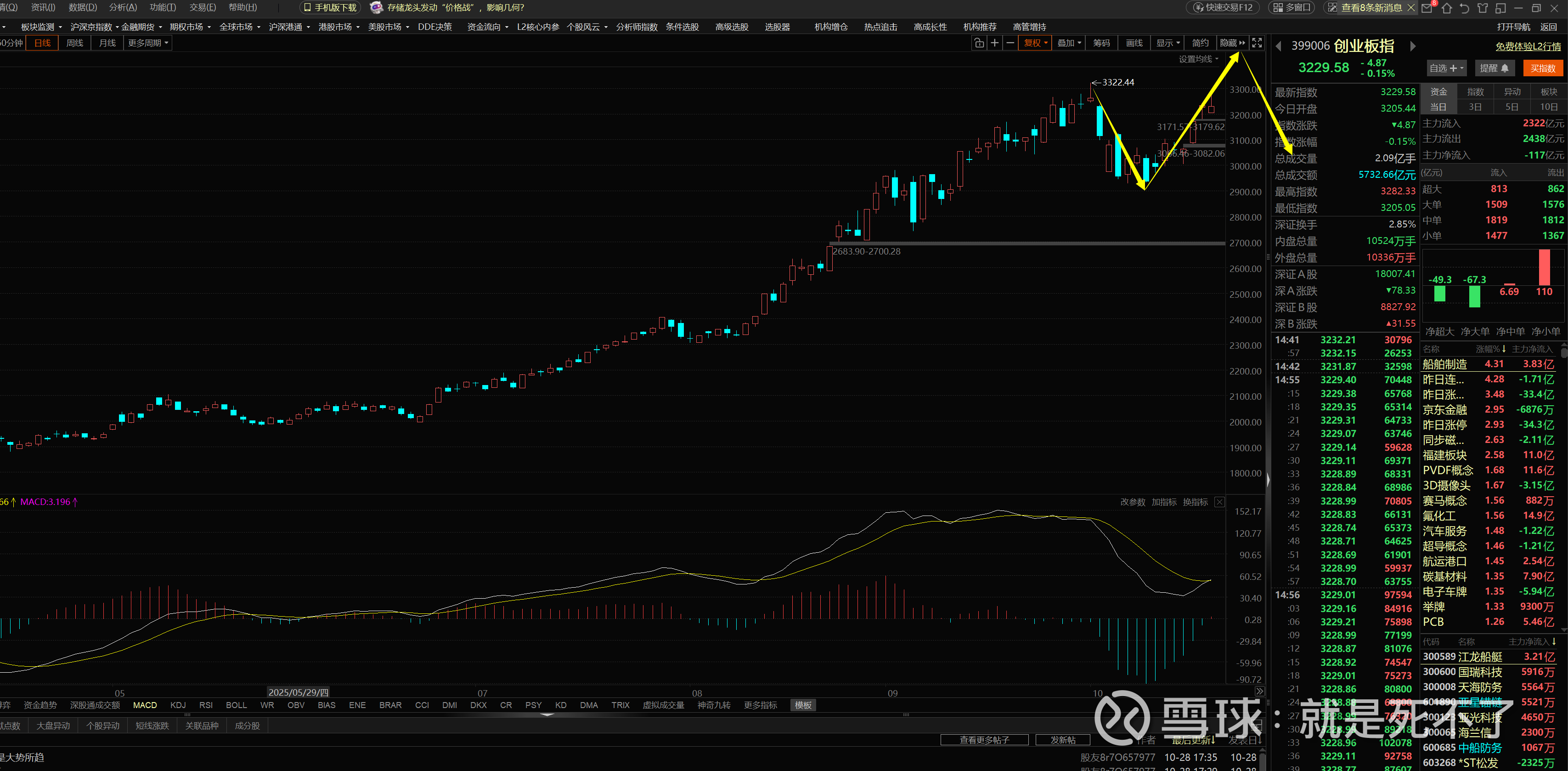Select the 5日 capital flow period
The width and height of the screenshot is (1568, 771).
click(1512, 107)
